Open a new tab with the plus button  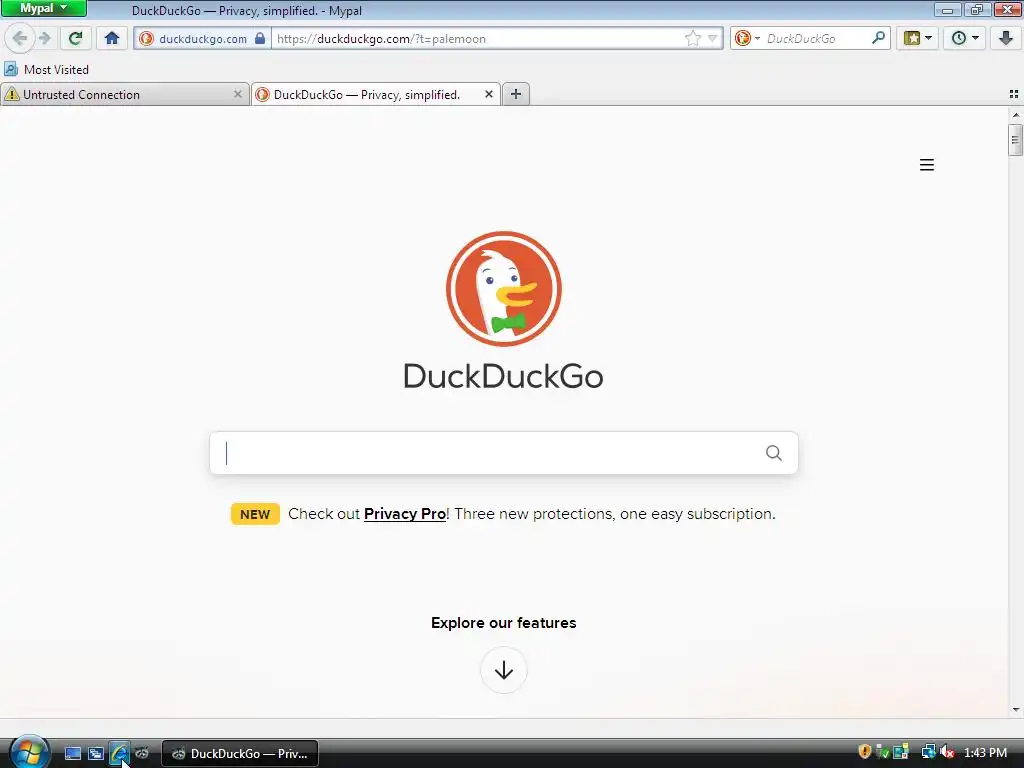tap(516, 94)
